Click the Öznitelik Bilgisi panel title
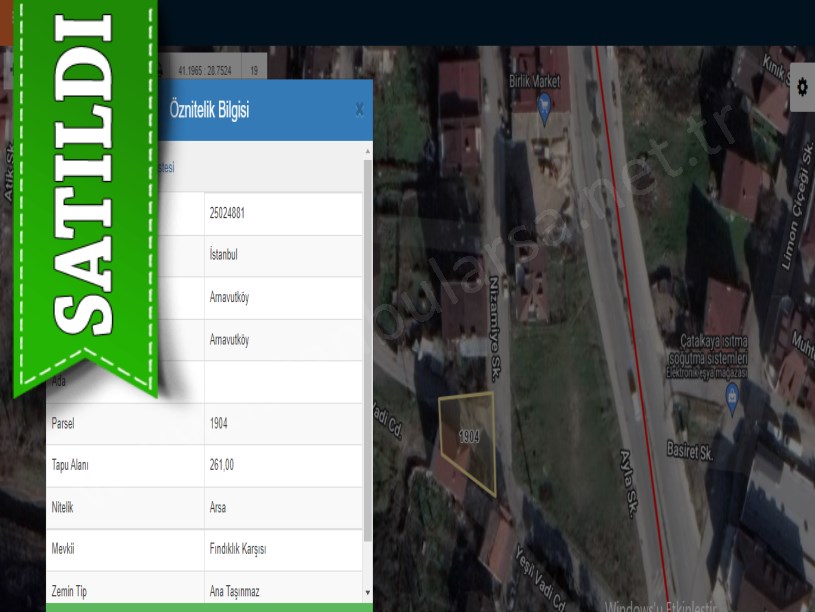815x612 pixels. 209,110
